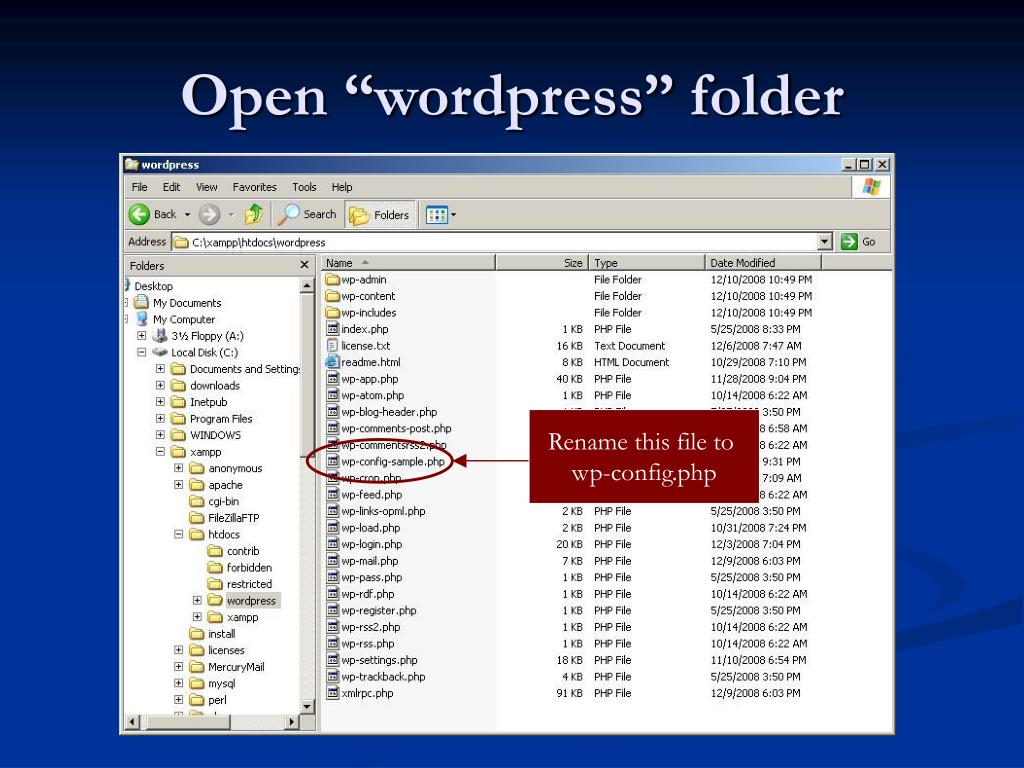Open the address bar dropdown arrow
1024x768 pixels.
pyautogui.click(x=825, y=242)
